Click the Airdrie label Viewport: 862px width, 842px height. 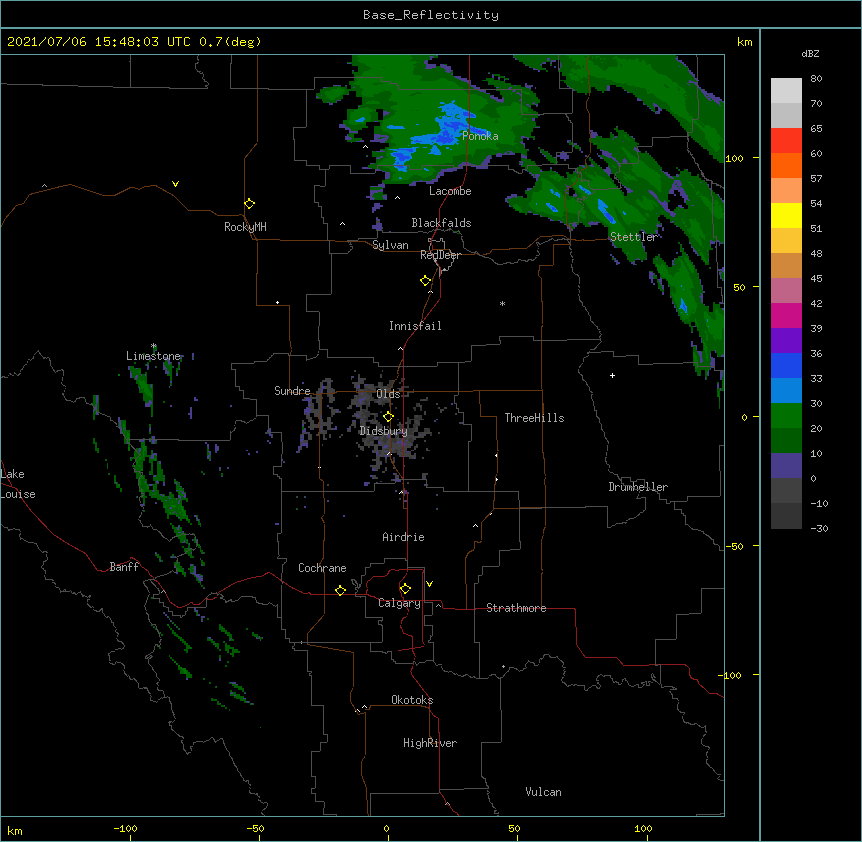point(404,537)
